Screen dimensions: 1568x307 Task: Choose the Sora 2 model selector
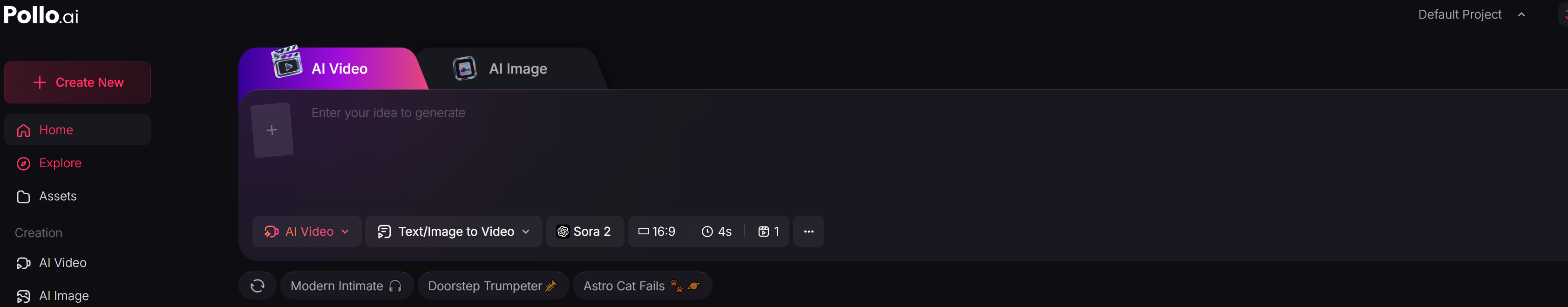pos(584,232)
